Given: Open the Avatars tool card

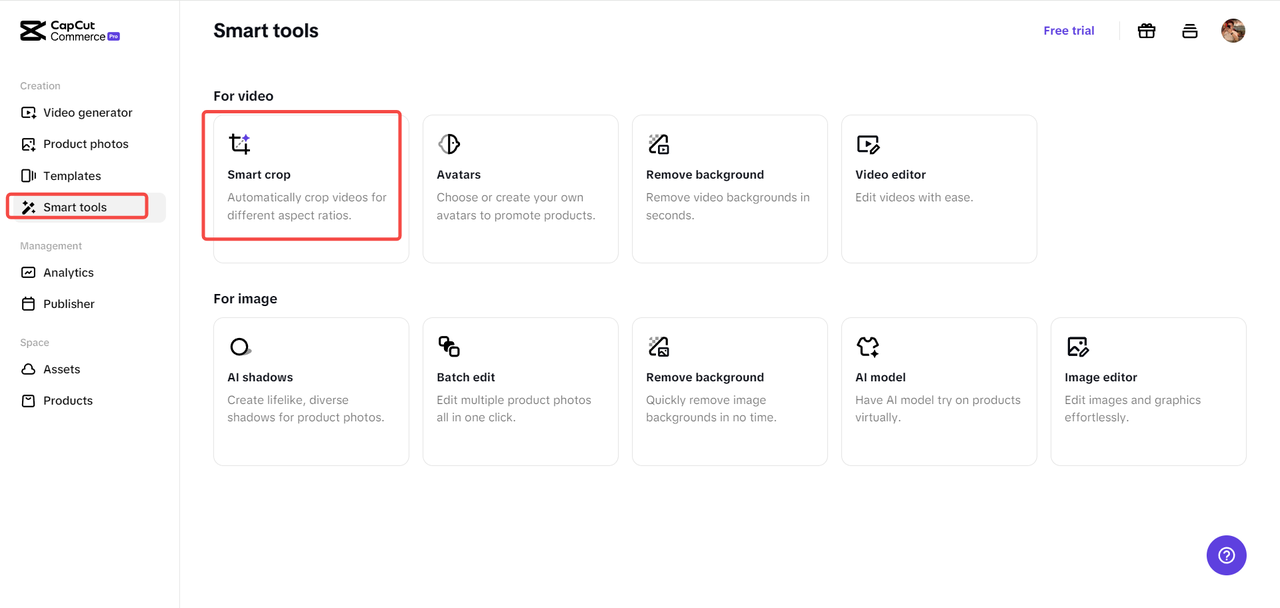Looking at the screenshot, I should pyautogui.click(x=520, y=188).
